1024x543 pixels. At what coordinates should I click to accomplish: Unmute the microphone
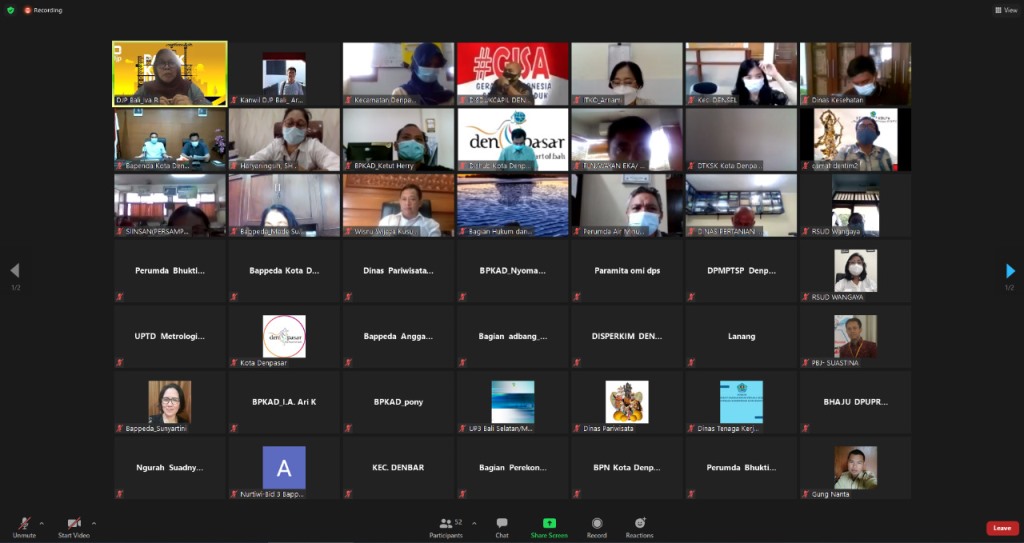click(23, 525)
